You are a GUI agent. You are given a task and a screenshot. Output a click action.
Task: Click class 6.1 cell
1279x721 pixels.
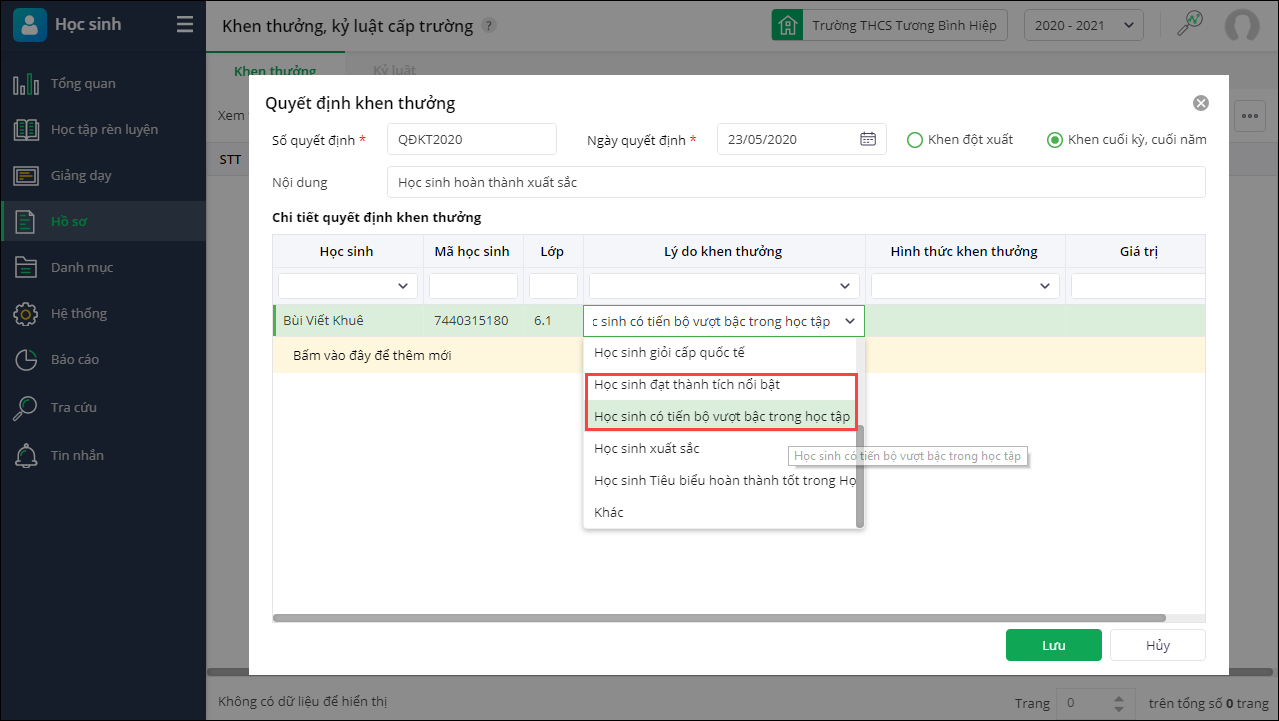553,321
